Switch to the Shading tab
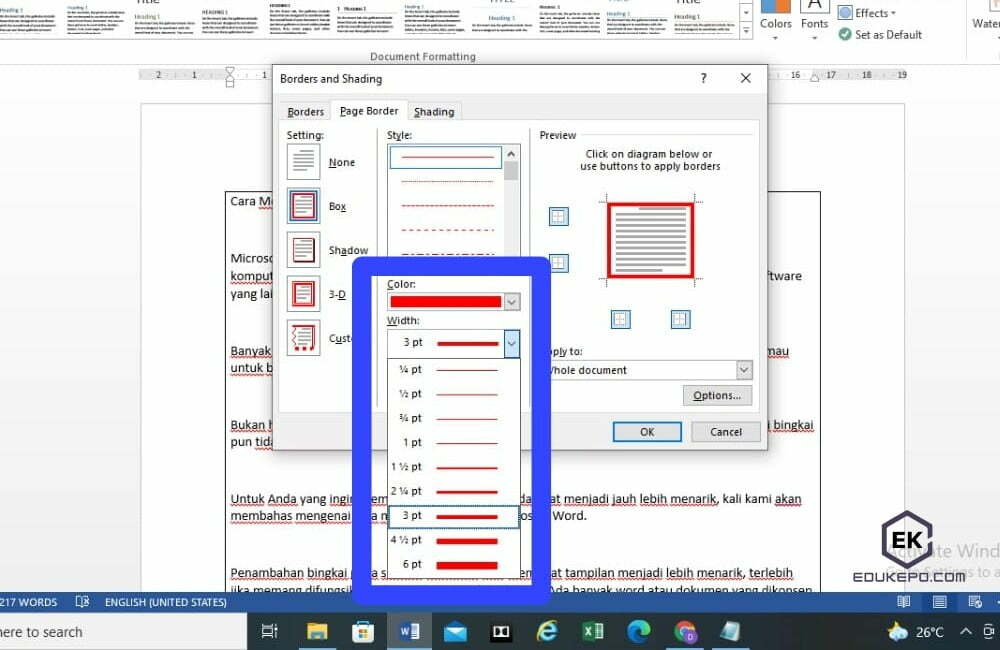 tap(434, 111)
